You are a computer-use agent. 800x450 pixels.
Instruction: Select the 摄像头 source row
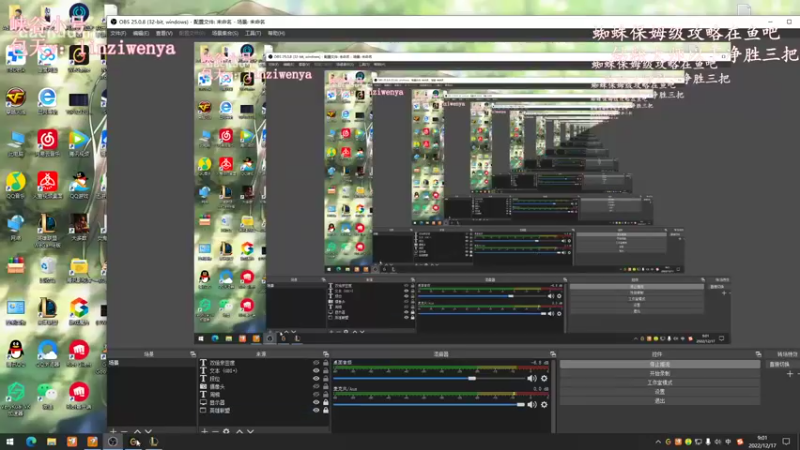click(264, 387)
